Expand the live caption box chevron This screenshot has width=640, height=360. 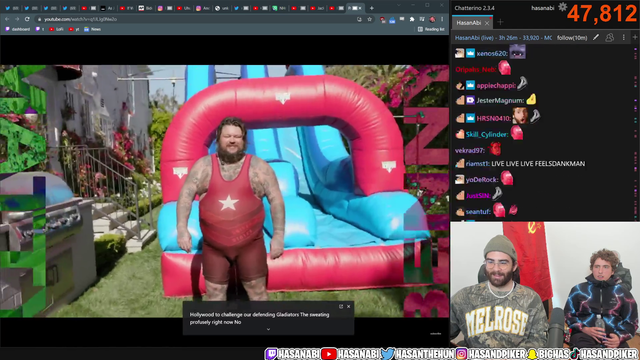tap(268, 329)
